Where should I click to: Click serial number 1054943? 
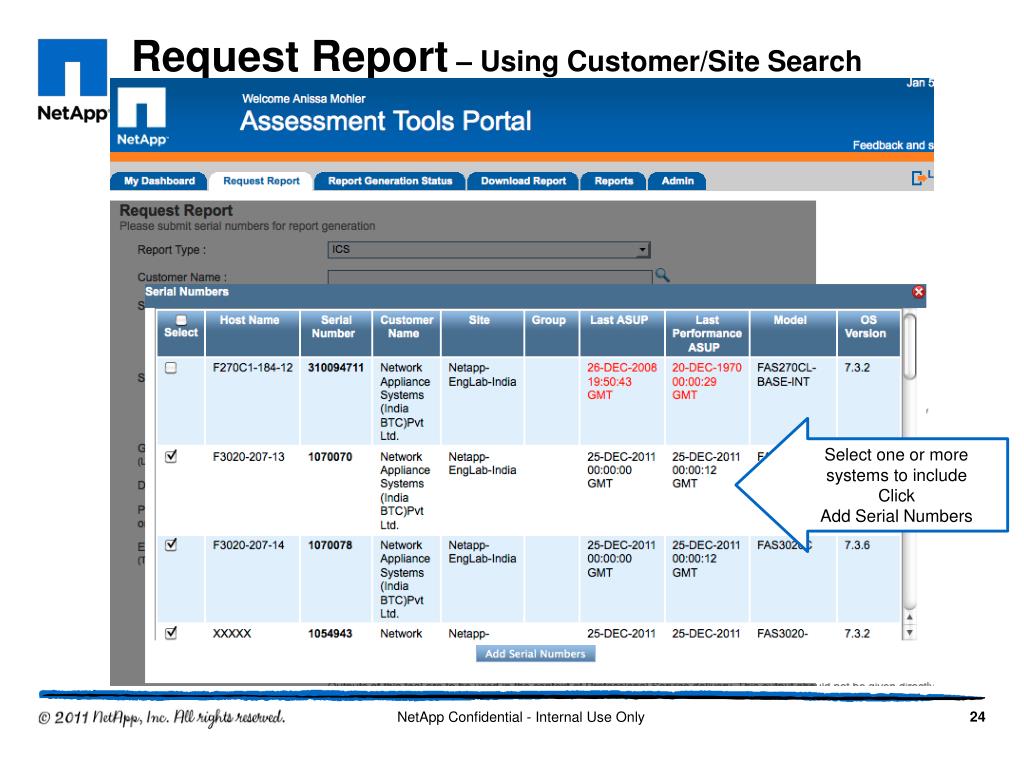point(330,633)
